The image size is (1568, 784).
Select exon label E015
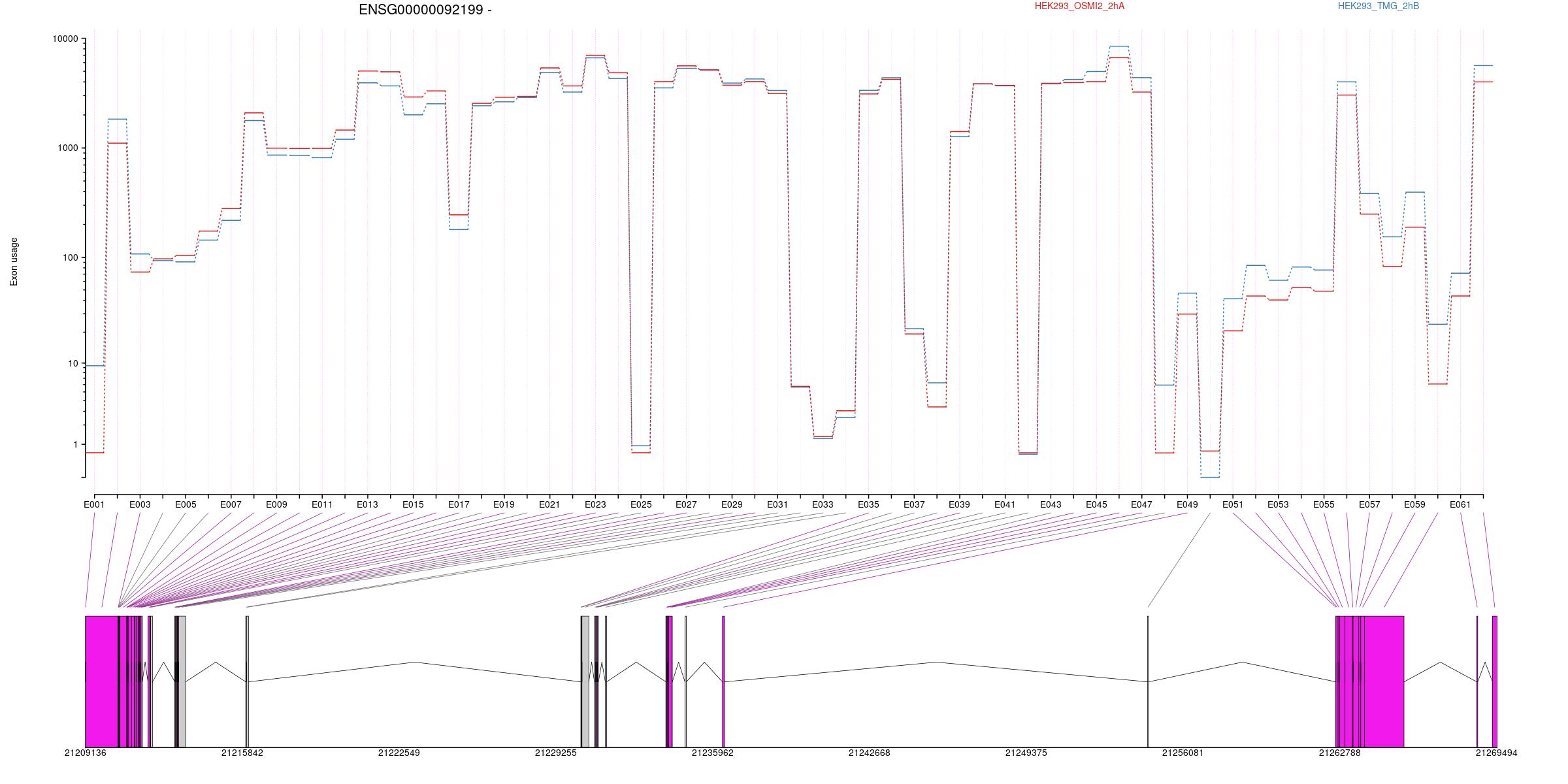[413, 504]
